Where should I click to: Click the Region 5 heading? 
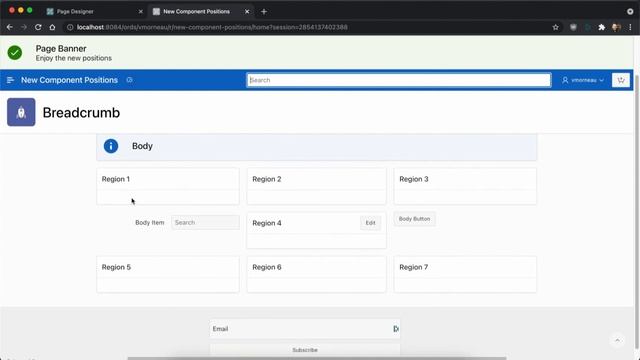[116, 267]
